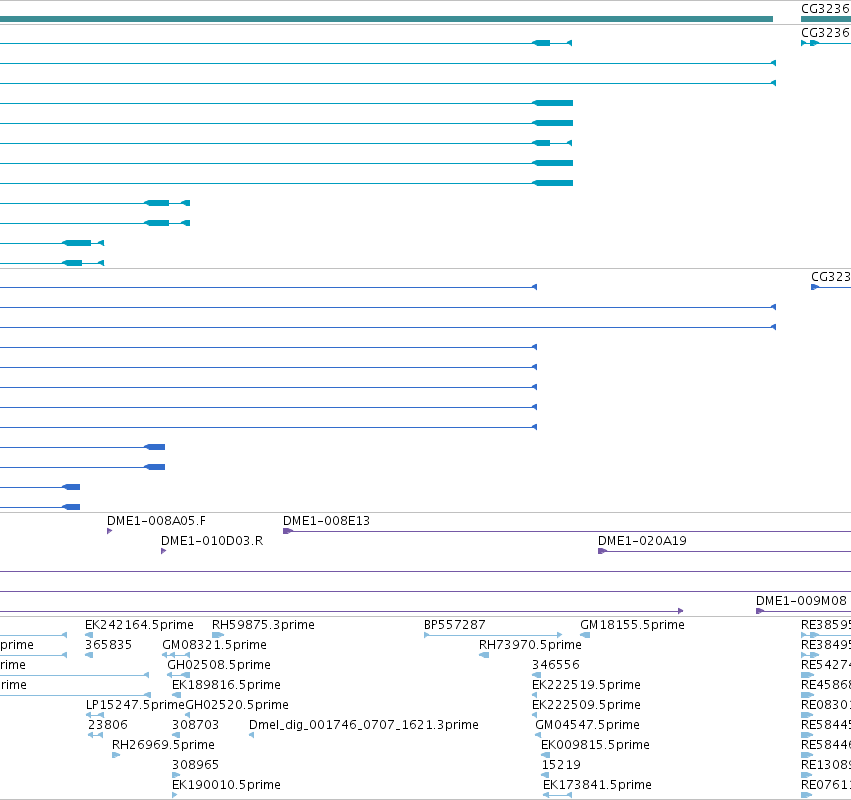Click the GH02508.5prime label
Viewport: 851px width, 800px height.
(x=219, y=665)
